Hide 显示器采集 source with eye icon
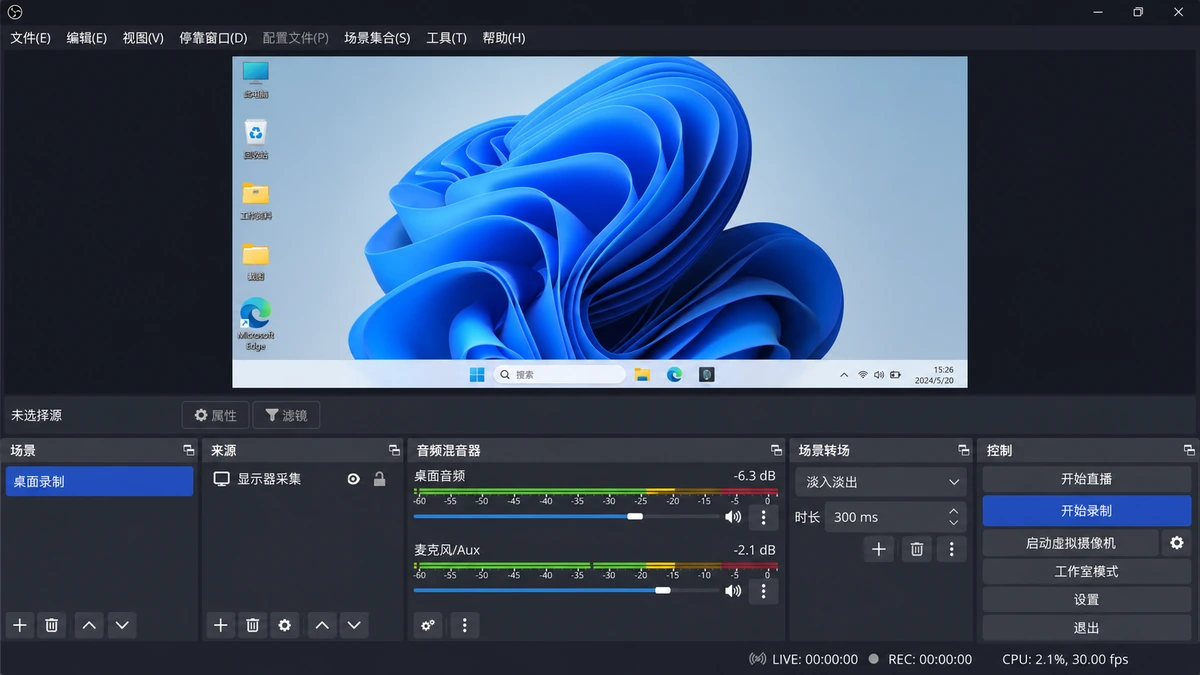Screen dimensions: 1200x675 pos(353,479)
